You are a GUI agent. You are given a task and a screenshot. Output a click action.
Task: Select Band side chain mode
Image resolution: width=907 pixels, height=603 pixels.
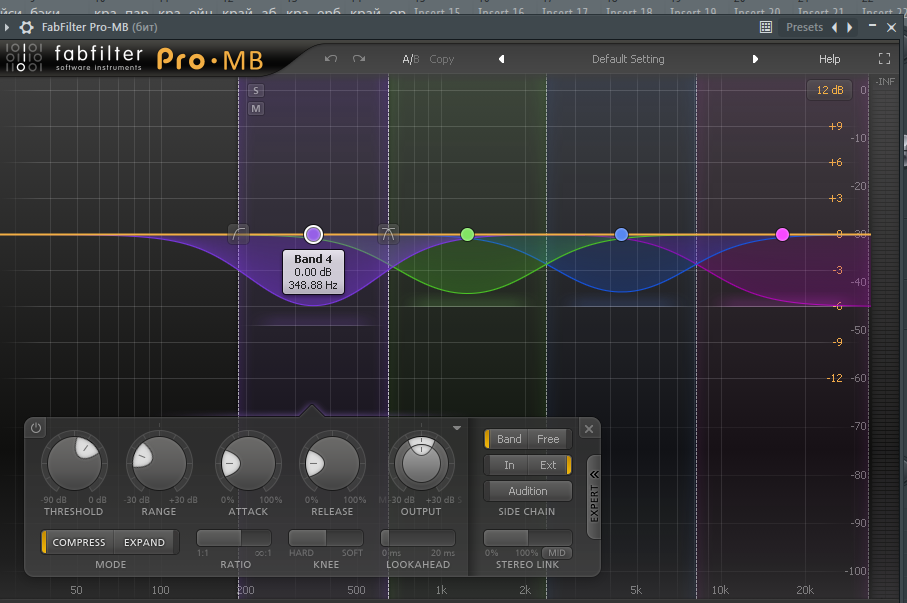coord(509,439)
